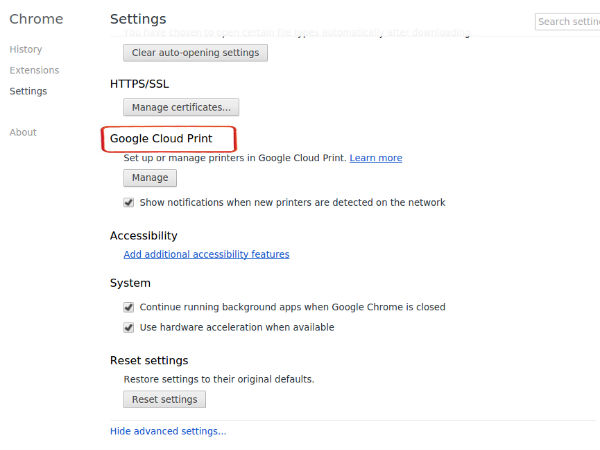600x450 pixels.
Task: Toggle Use hardware acceleration when available
Action: tap(129, 327)
